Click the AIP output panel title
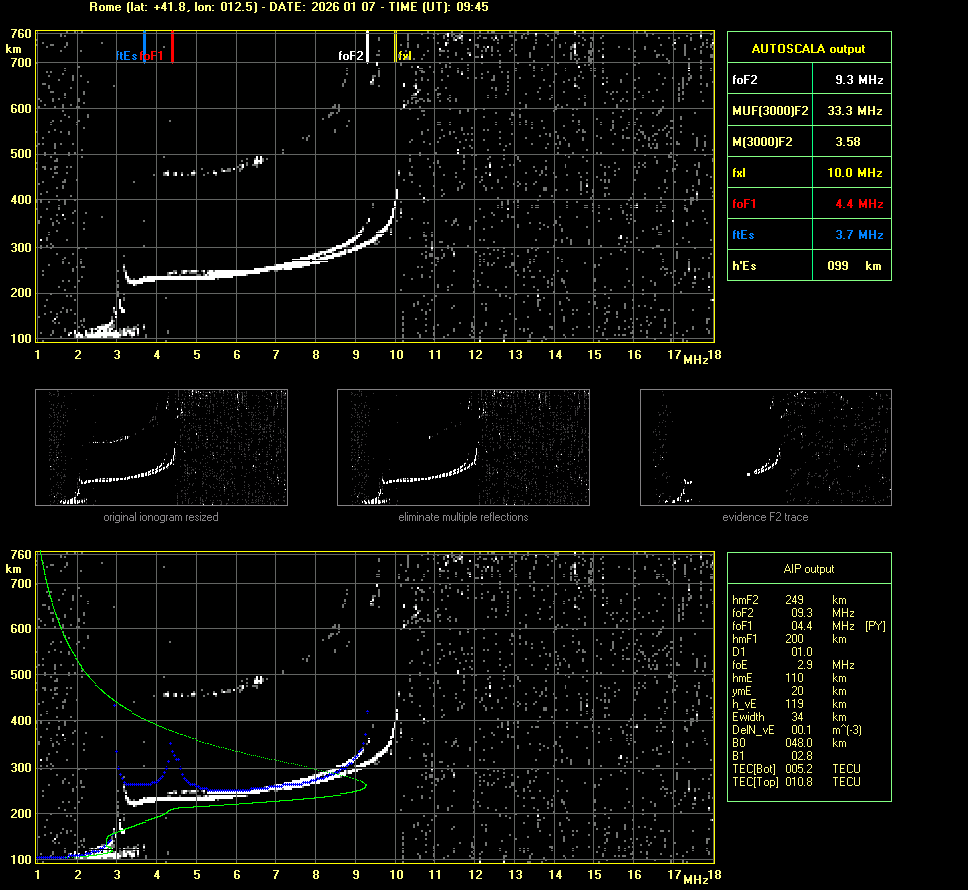 point(808,569)
